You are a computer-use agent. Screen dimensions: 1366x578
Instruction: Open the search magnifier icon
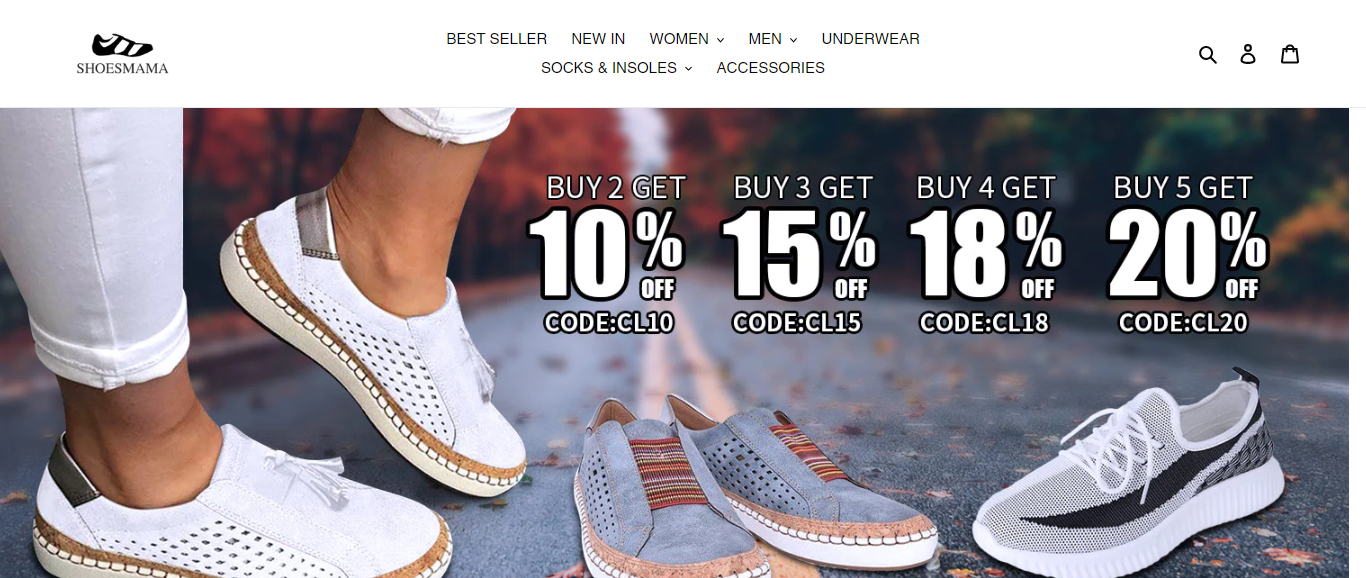[x=1207, y=54]
